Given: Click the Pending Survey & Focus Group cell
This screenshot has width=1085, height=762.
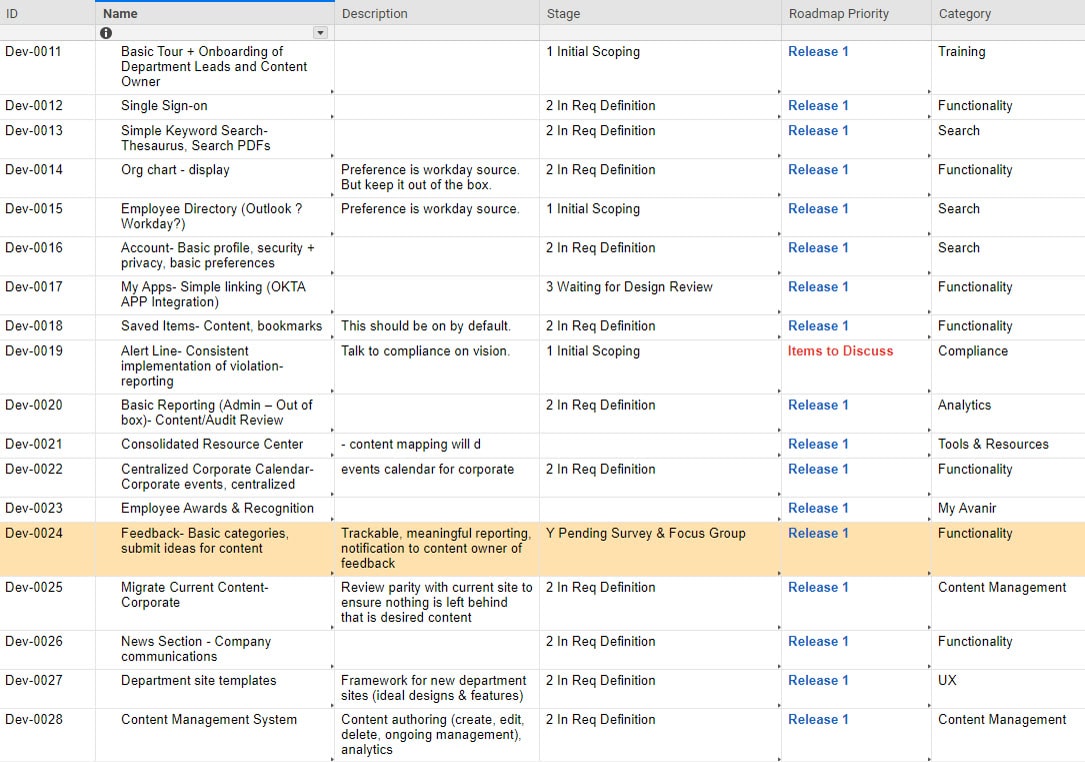Looking at the screenshot, I should (660, 550).
